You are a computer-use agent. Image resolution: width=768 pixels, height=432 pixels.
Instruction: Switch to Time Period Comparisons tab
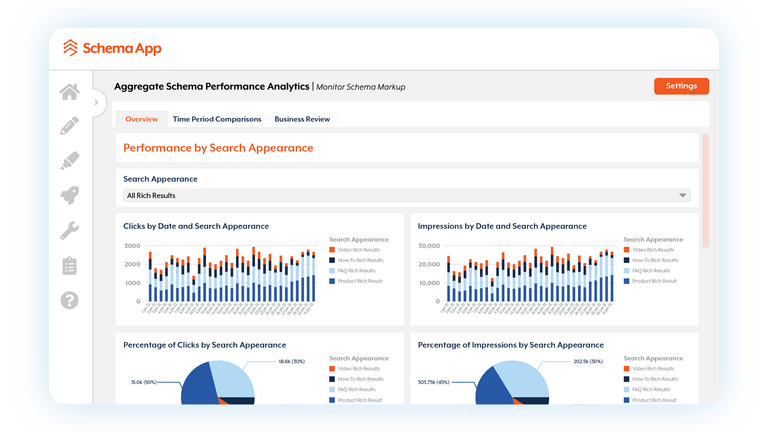(x=217, y=119)
